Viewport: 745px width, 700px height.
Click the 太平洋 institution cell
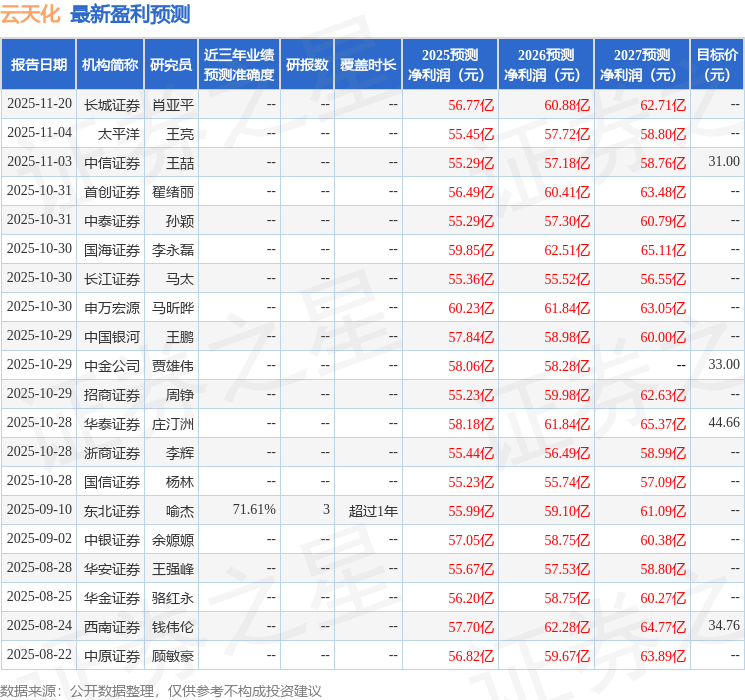coord(119,134)
